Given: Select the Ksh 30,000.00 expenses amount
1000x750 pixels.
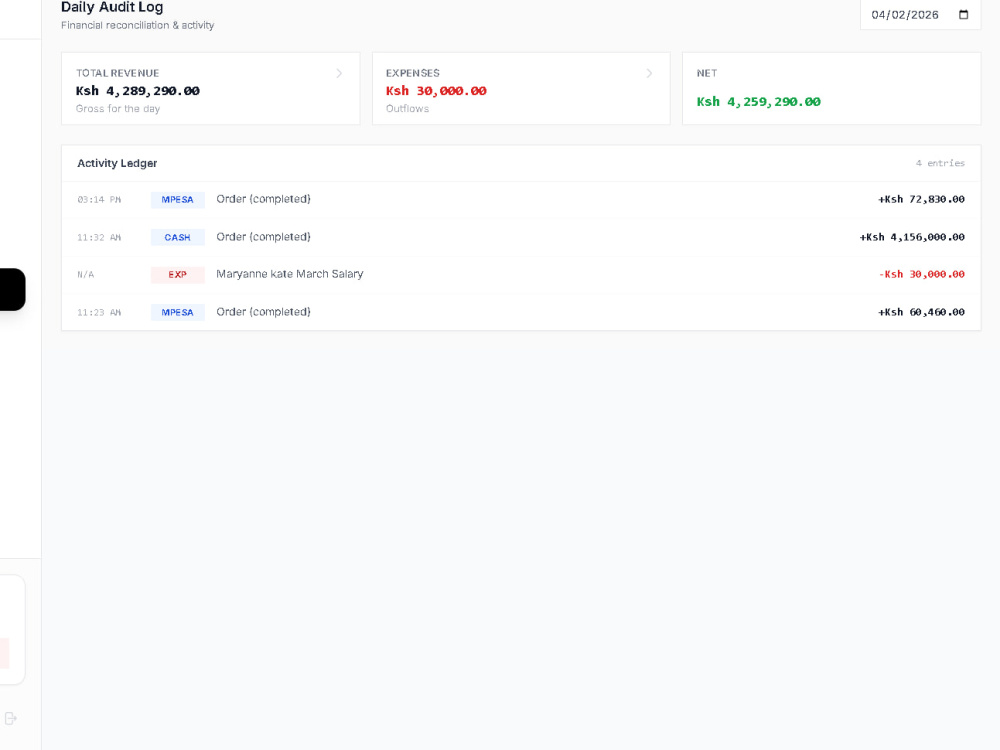Looking at the screenshot, I should [436, 91].
